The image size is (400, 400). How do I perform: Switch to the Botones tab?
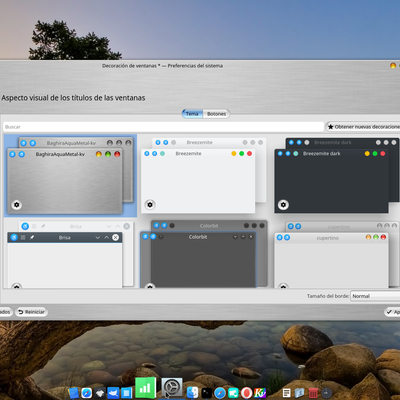tap(216, 114)
